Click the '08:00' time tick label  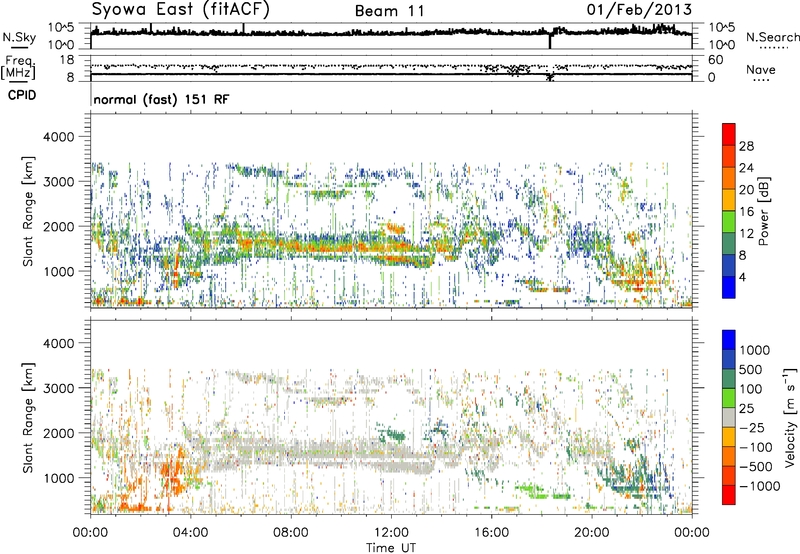[x=291, y=533]
